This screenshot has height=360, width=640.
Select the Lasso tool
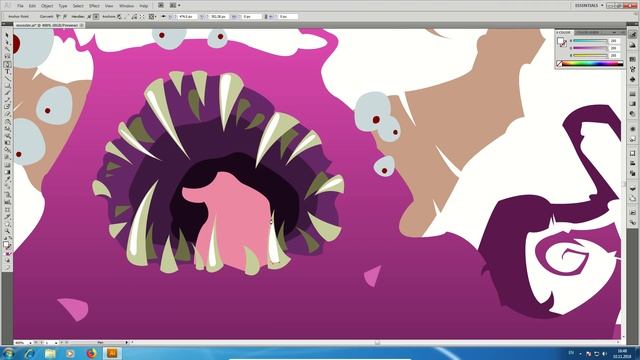tap(7, 56)
